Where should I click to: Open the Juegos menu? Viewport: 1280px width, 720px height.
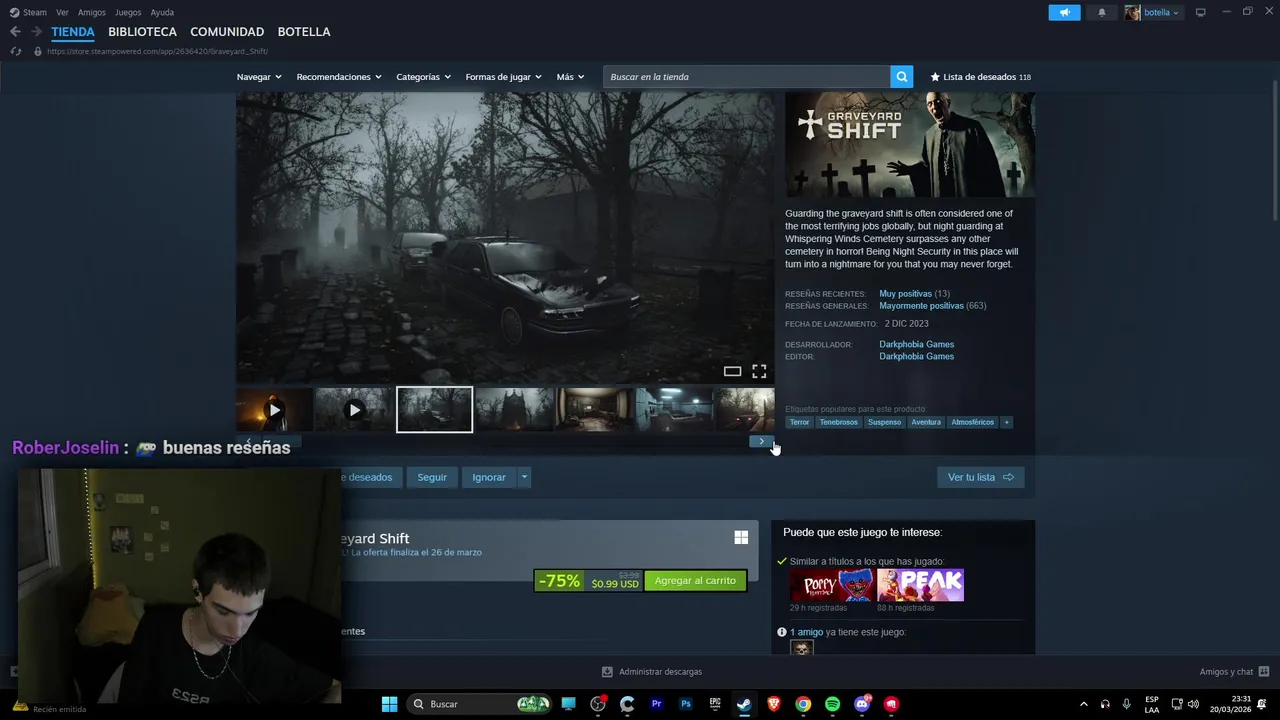coord(128,12)
